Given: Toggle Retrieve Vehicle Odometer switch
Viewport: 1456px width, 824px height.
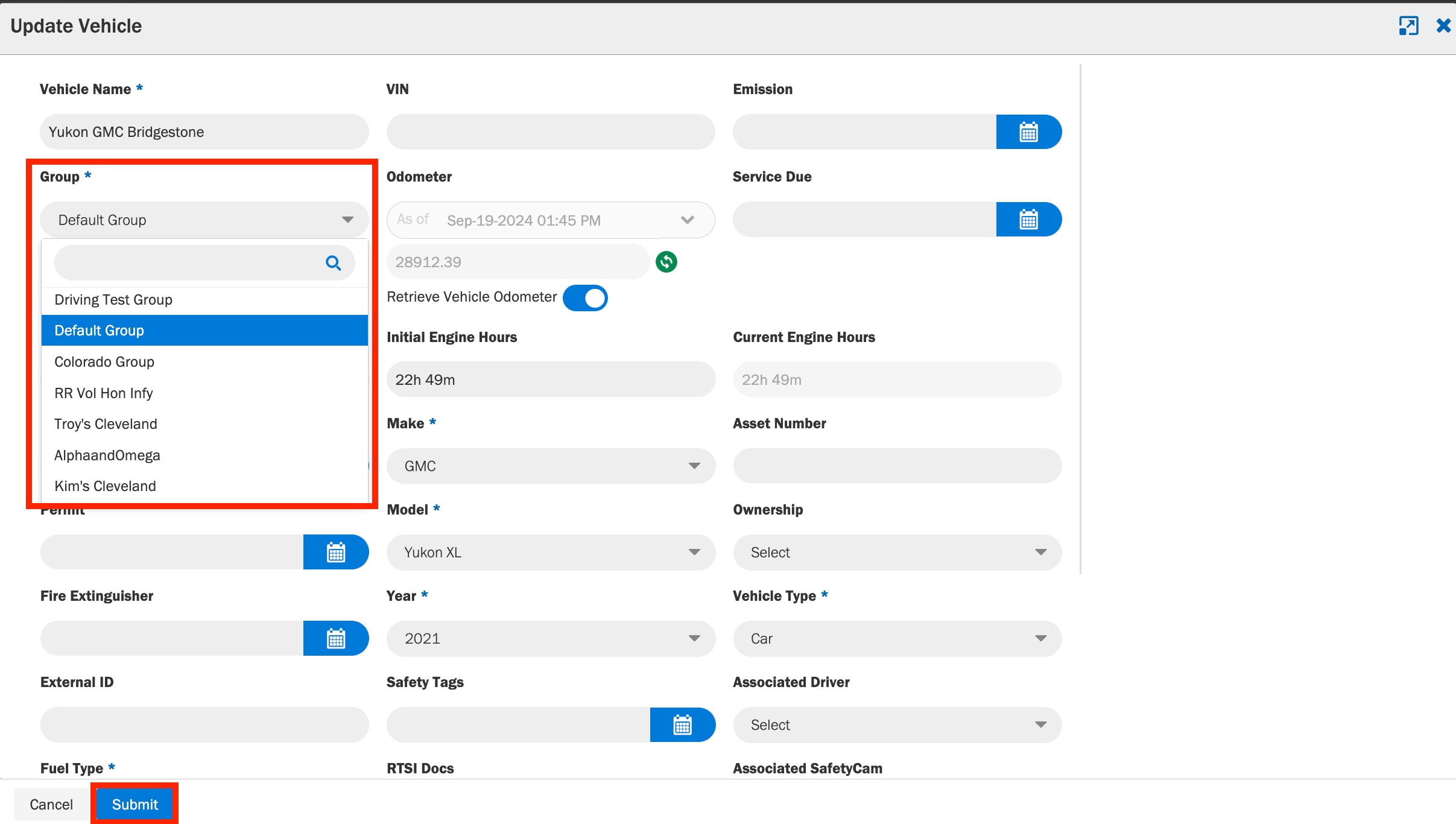Looking at the screenshot, I should coord(585,298).
